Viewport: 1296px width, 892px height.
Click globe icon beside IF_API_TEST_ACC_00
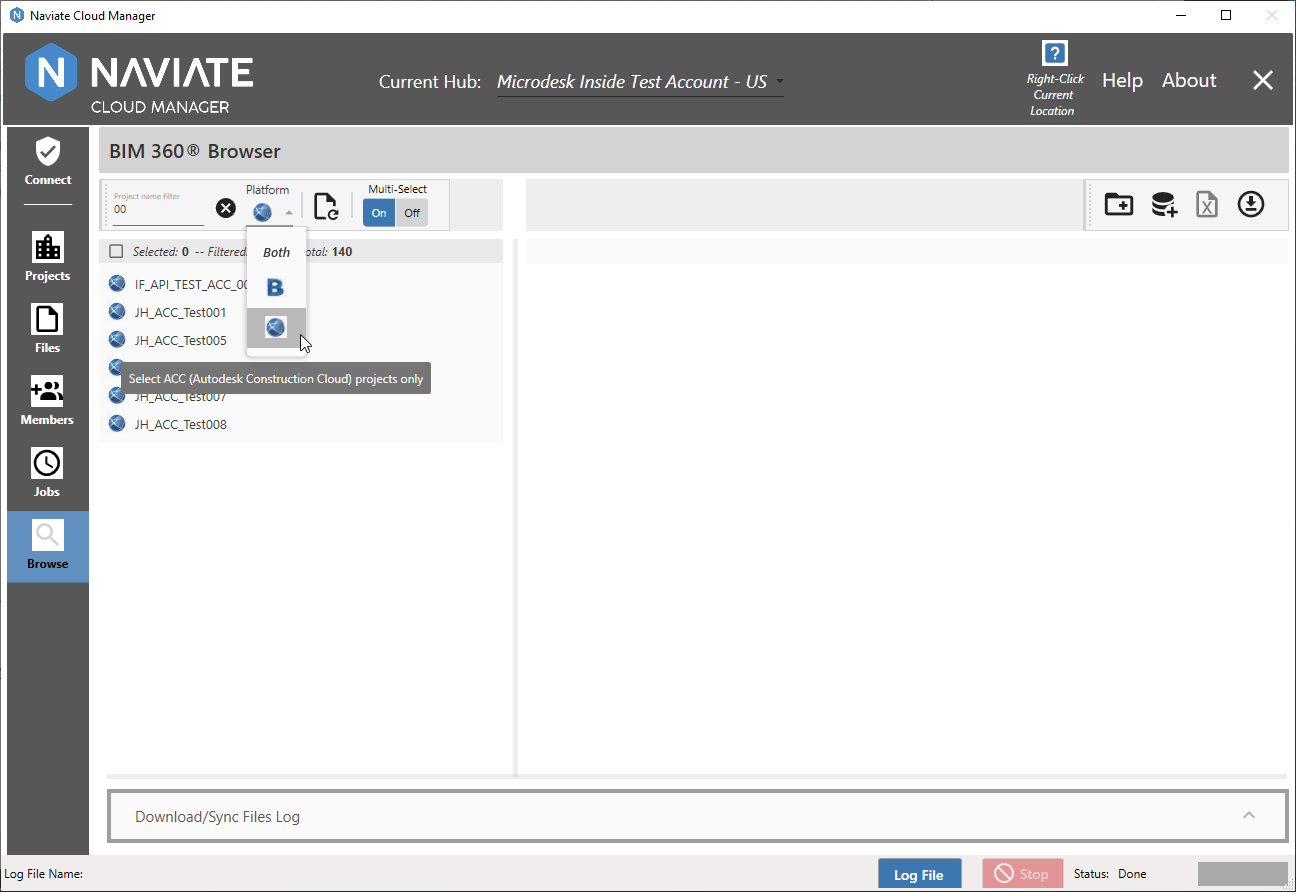[x=117, y=283]
